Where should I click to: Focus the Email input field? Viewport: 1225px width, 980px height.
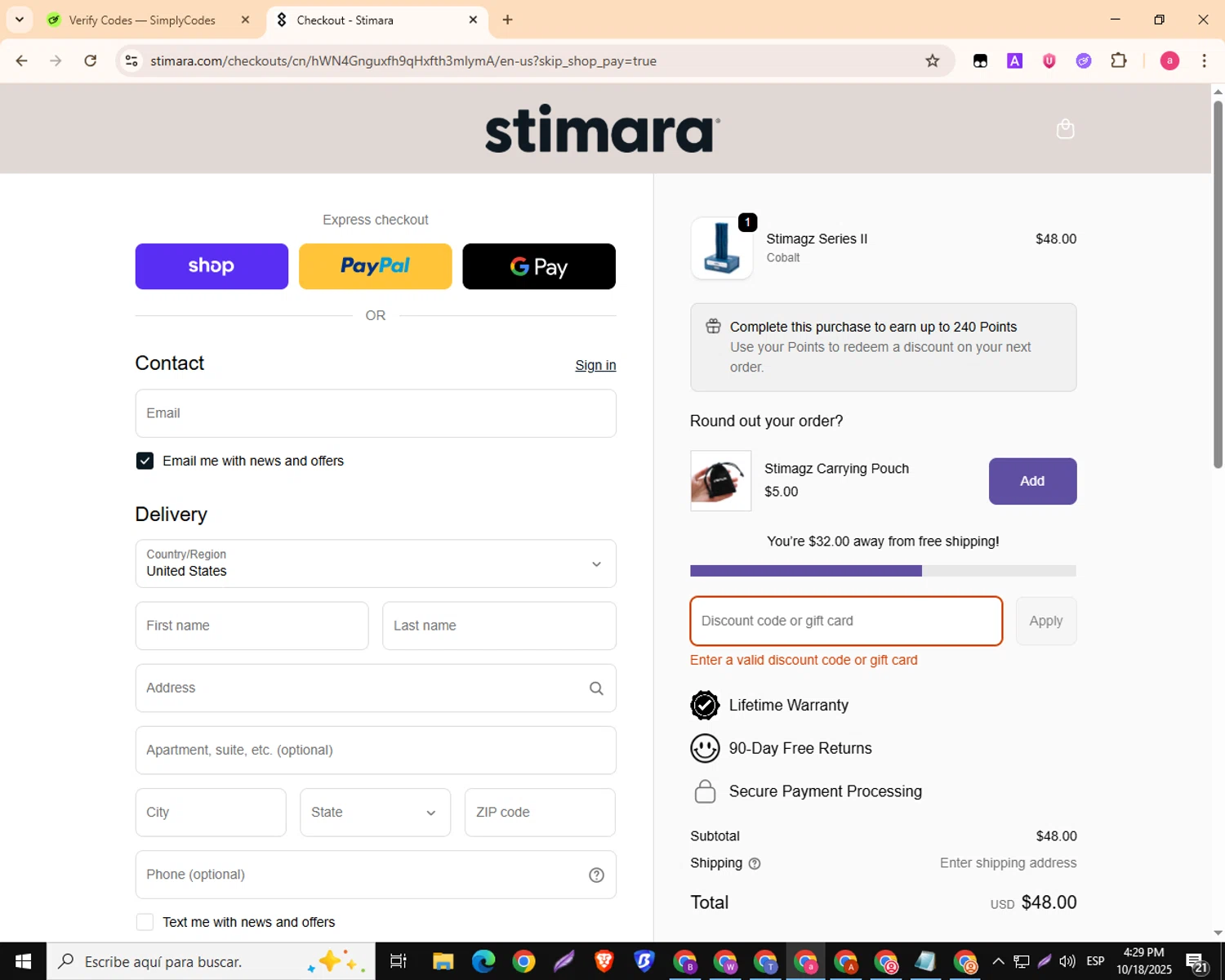pos(376,413)
